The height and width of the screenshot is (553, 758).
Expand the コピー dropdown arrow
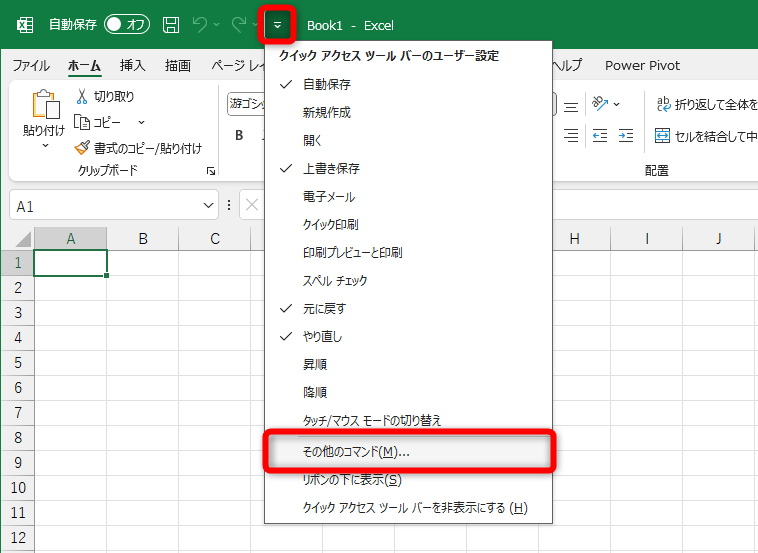(141, 122)
